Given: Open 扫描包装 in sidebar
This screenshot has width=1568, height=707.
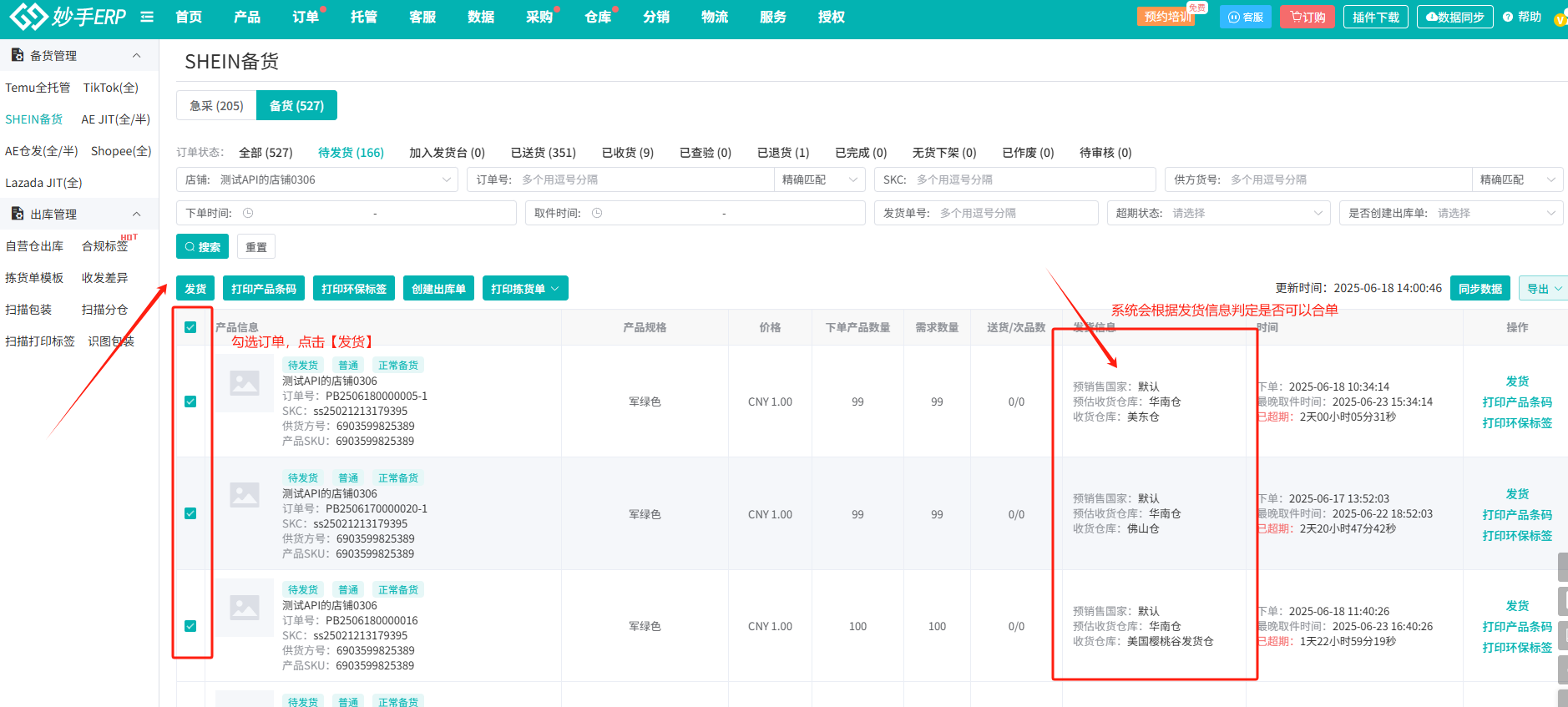Looking at the screenshot, I should pos(28,310).
